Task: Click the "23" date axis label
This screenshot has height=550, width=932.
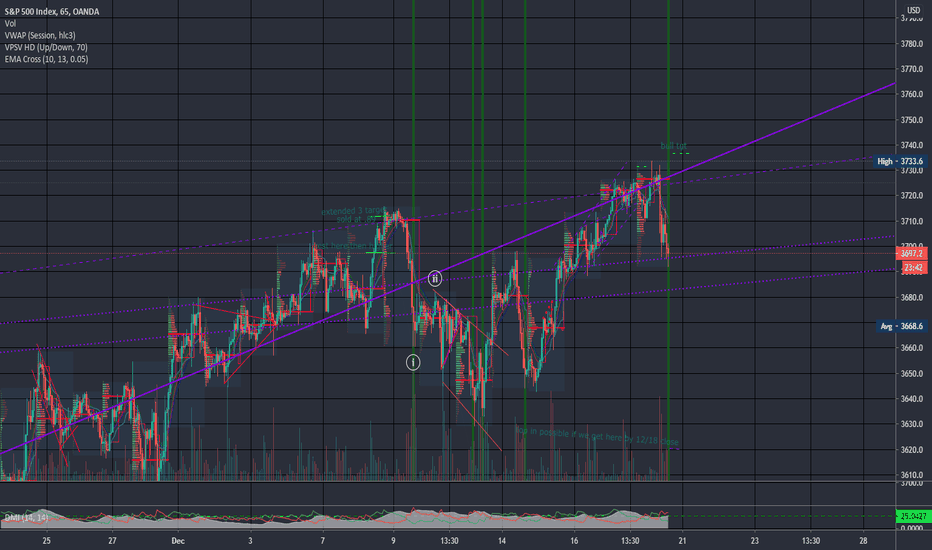Action: (x=754, y=540)
